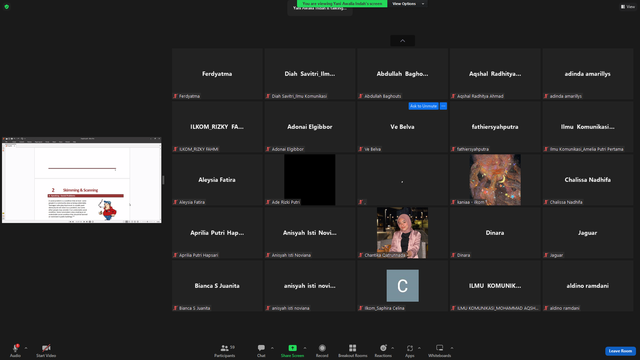This screenshot has height=360, width=640.
Task: Click the muted mic icon on aldino ramdani
Action: point(546,309)
